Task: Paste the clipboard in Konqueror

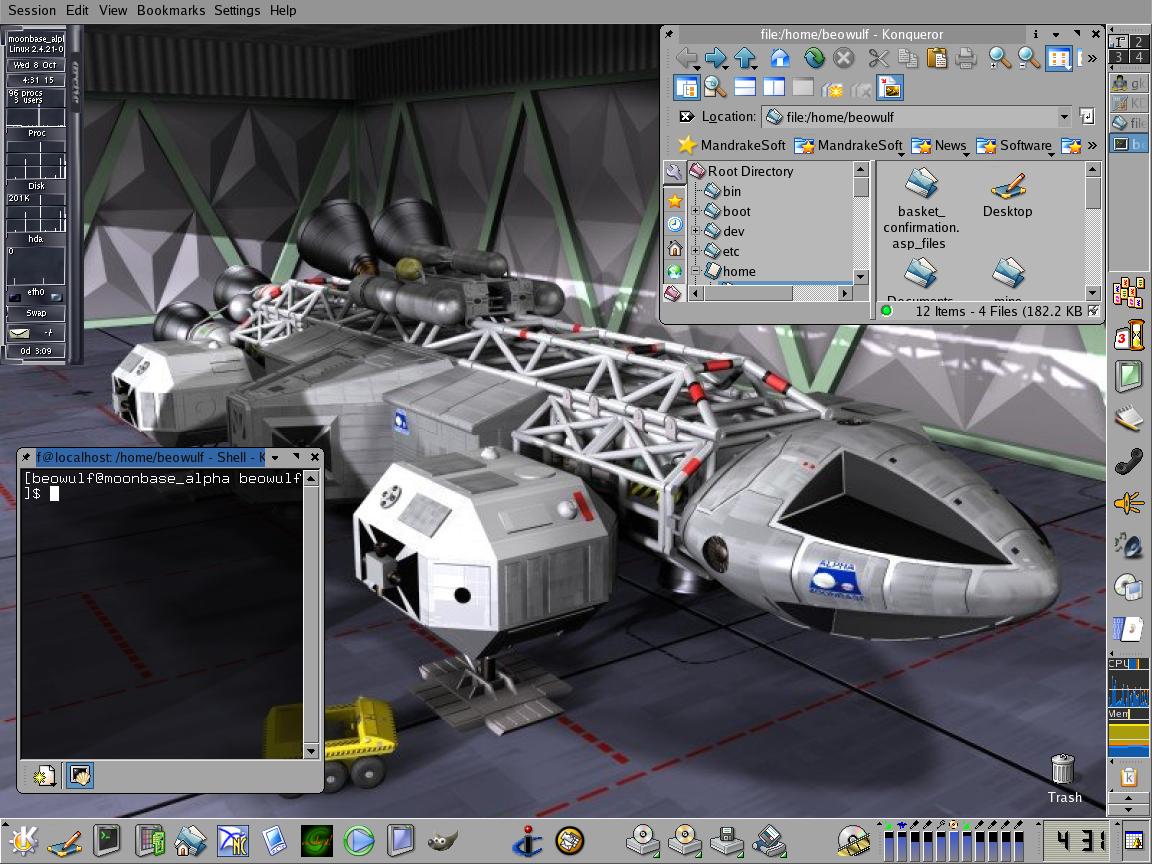Action: 937,58
